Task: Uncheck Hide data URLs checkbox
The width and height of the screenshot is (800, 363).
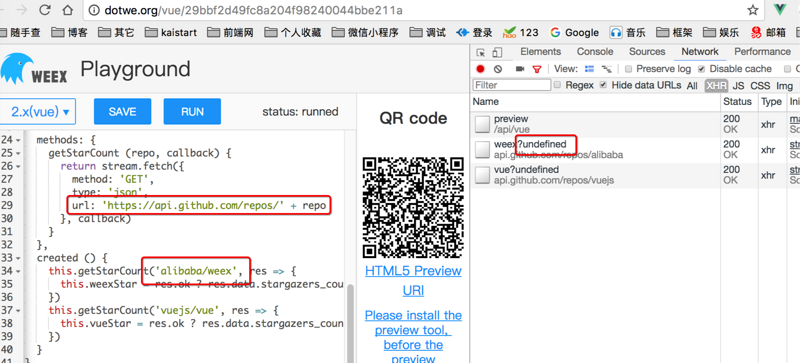Action: click(x=604, y=85)
